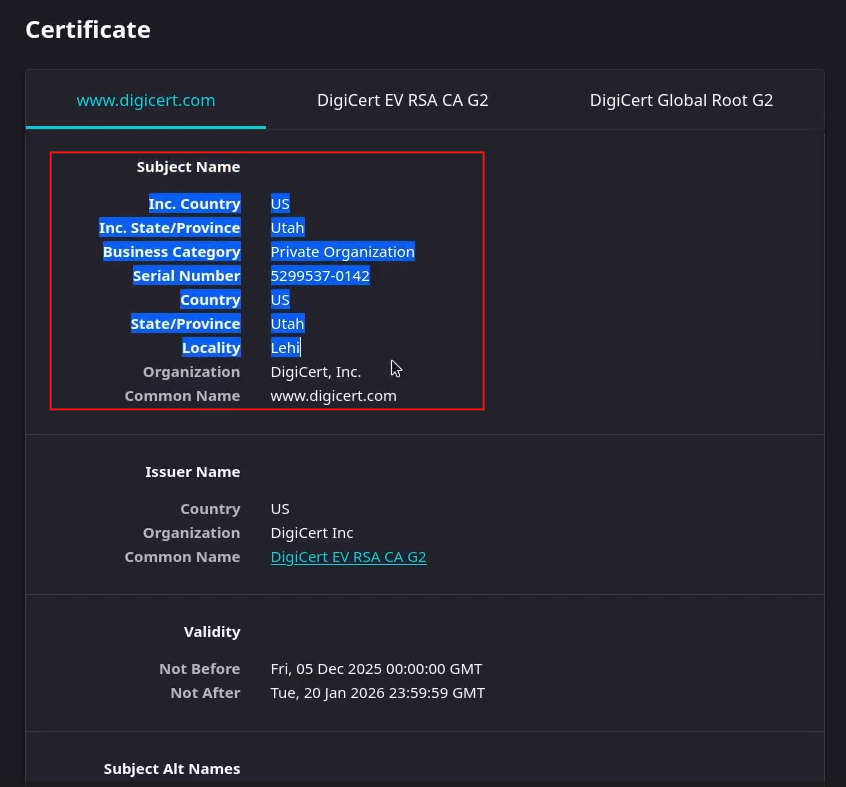Open the DigiCert EV RSA CA G2 tab

402,100
